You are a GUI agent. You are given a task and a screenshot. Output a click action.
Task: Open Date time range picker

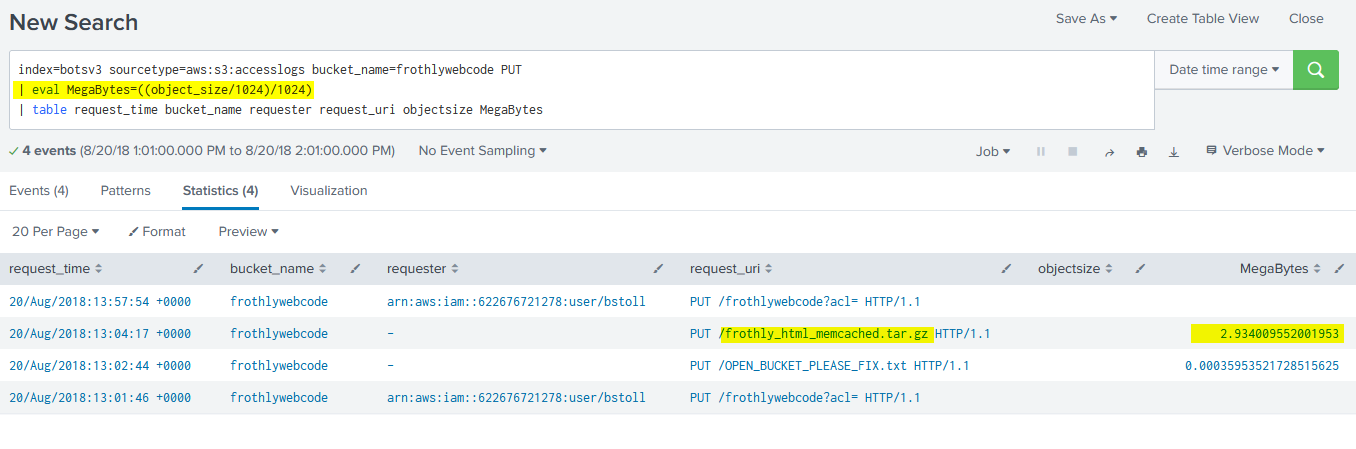(x=1224, y=70)
